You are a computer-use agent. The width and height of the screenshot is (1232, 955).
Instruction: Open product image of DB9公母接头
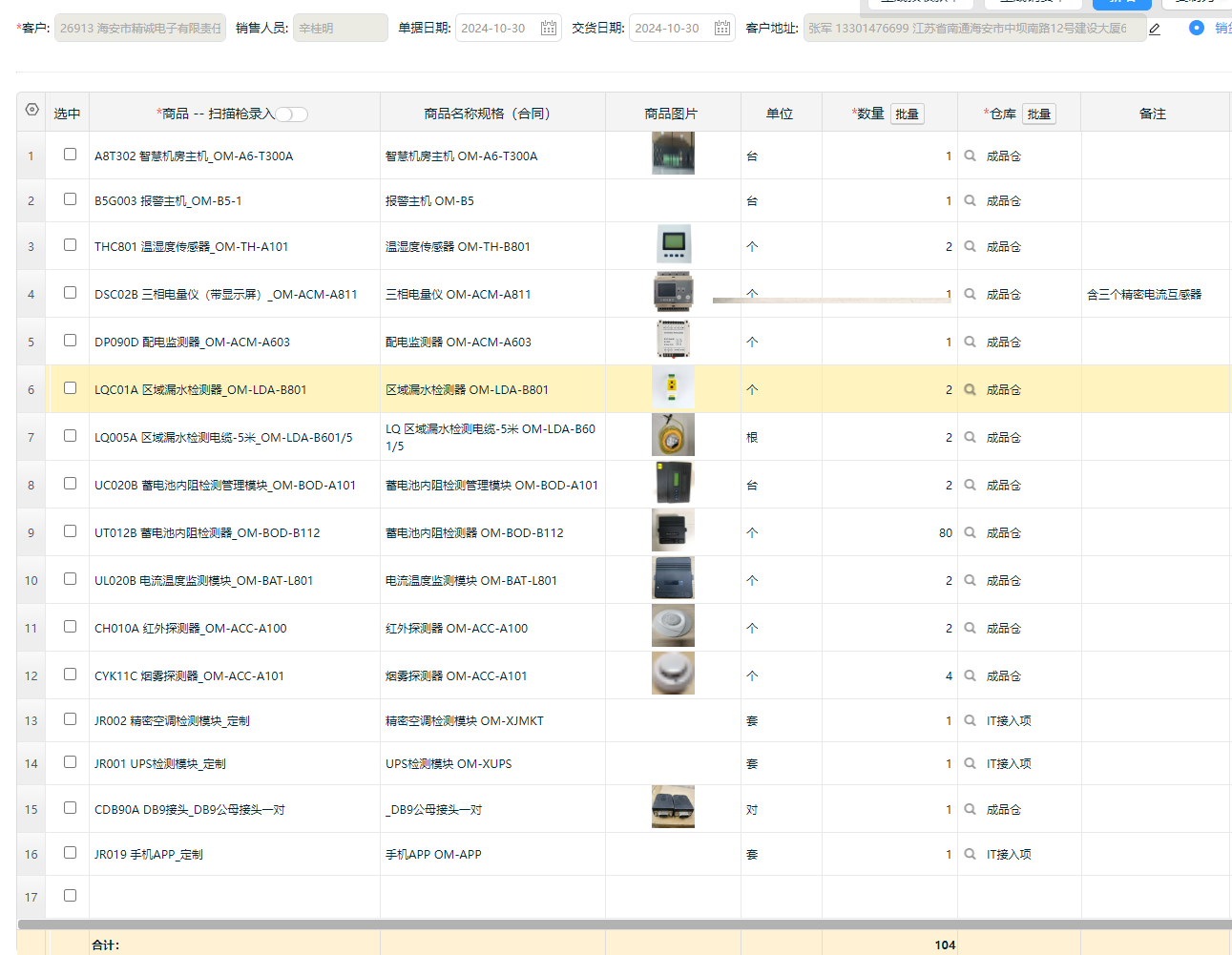click(x=673, y=807)
